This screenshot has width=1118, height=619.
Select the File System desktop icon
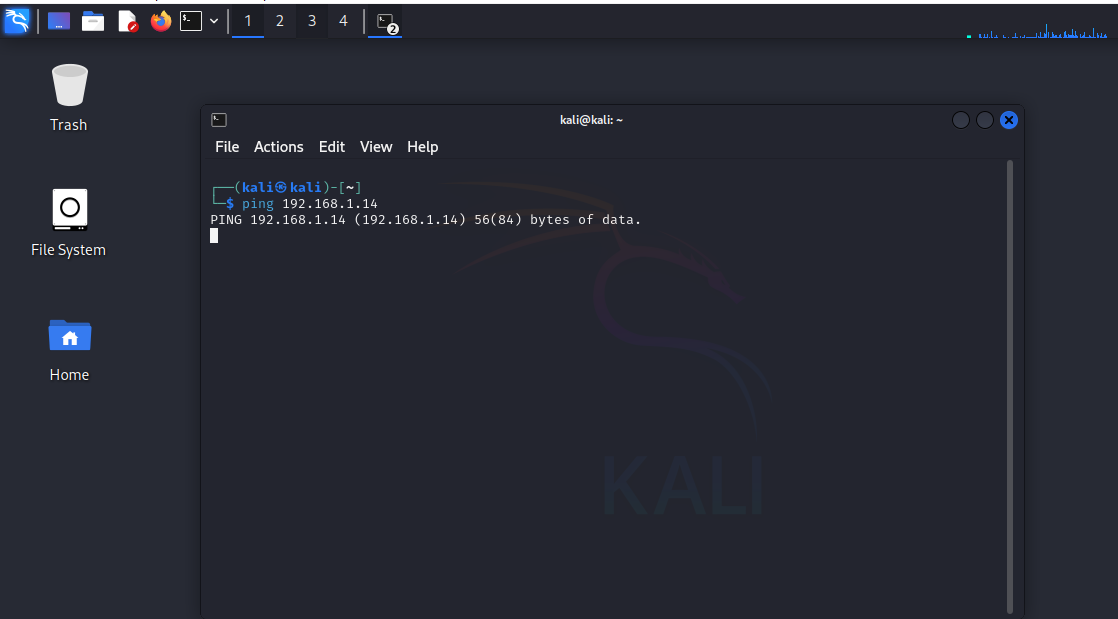click(x=68, y=222)
